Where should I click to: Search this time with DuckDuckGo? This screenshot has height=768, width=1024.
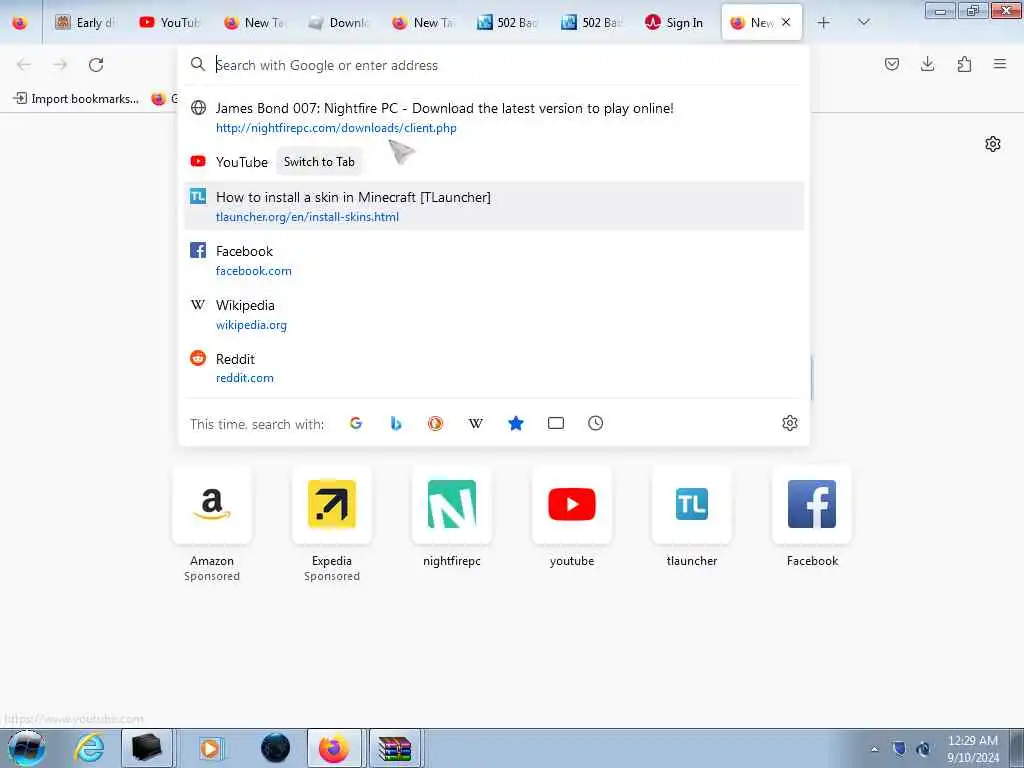(436, 423)
